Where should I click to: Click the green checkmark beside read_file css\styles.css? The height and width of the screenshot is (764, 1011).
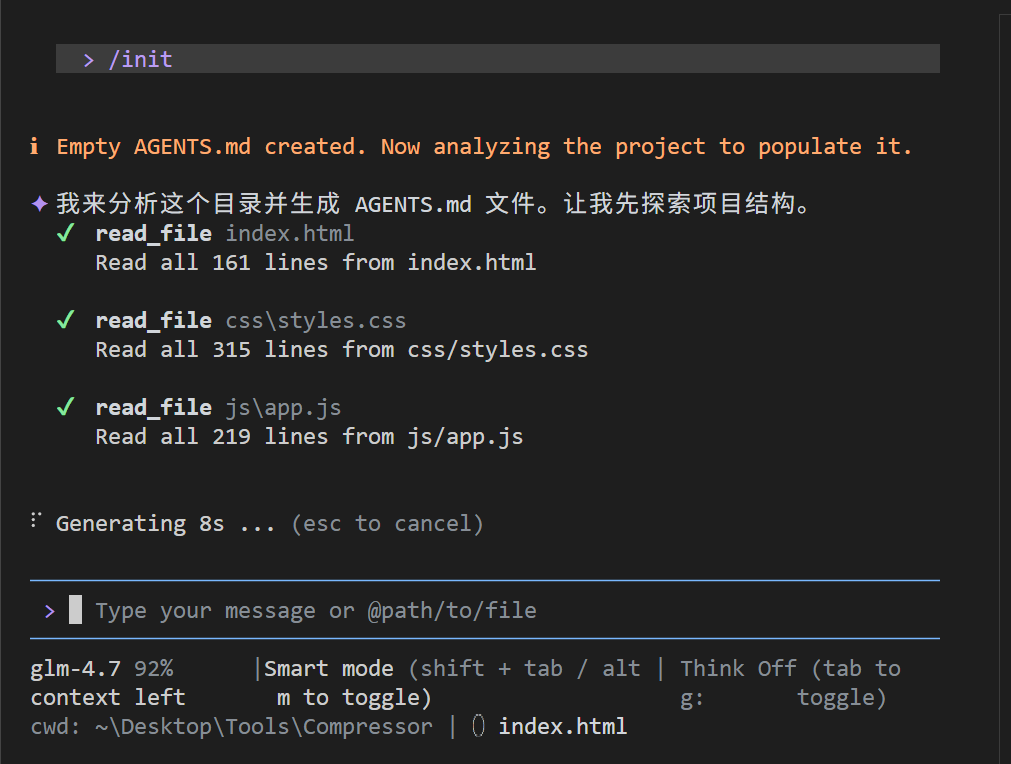[66, 321]
